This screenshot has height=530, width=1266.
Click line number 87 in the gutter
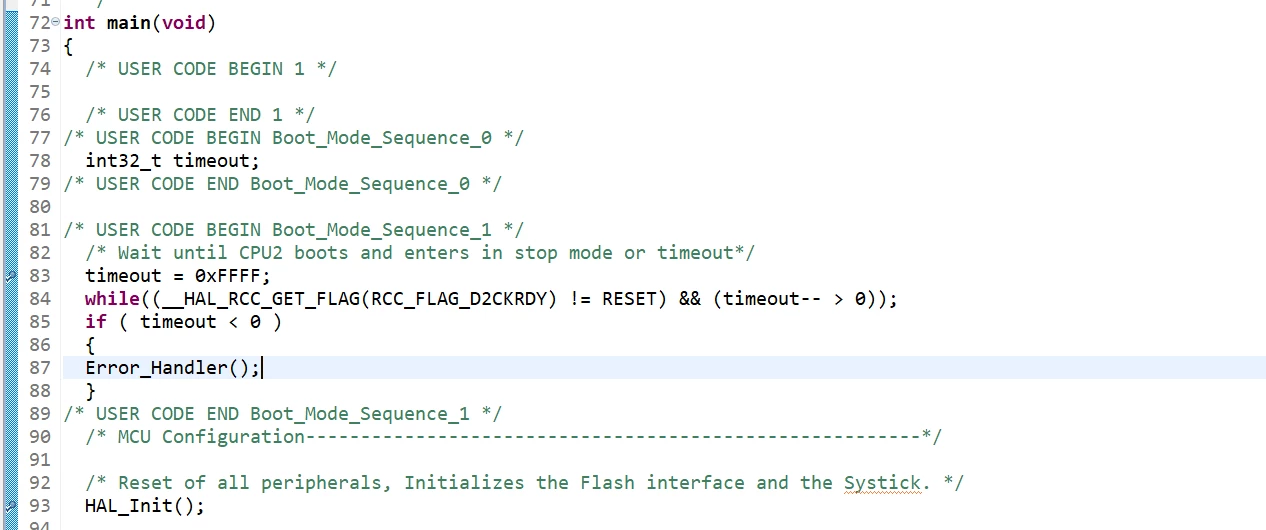point(40,368)
